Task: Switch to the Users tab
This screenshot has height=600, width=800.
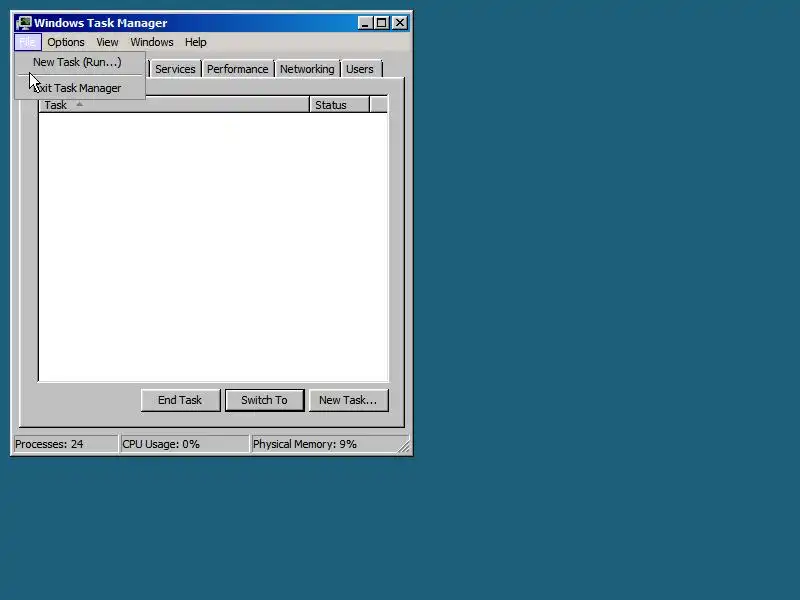Action: pyautogui.click(x=360, y=69)
